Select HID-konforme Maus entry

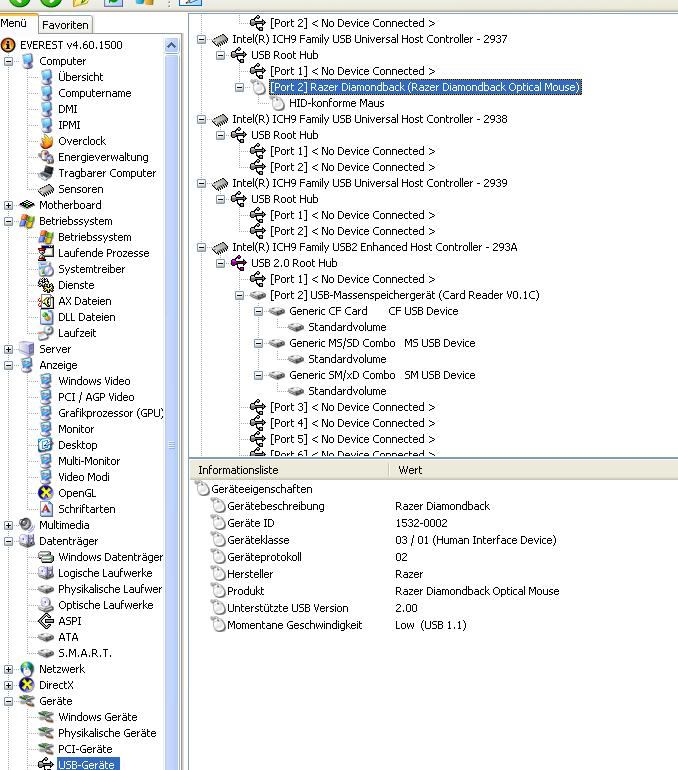(x=336, y=103)
